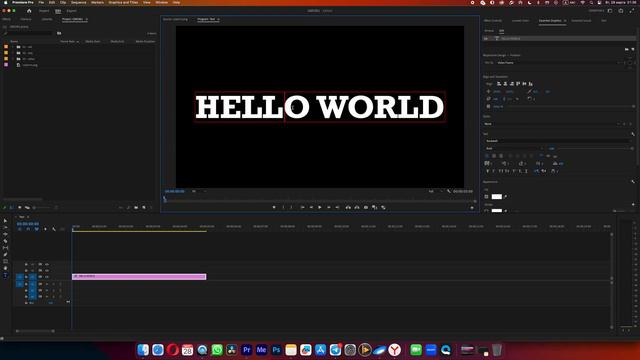640x360 pixels.
Task: Click the New Item icon in Project panel
Action: click(144, 207)
